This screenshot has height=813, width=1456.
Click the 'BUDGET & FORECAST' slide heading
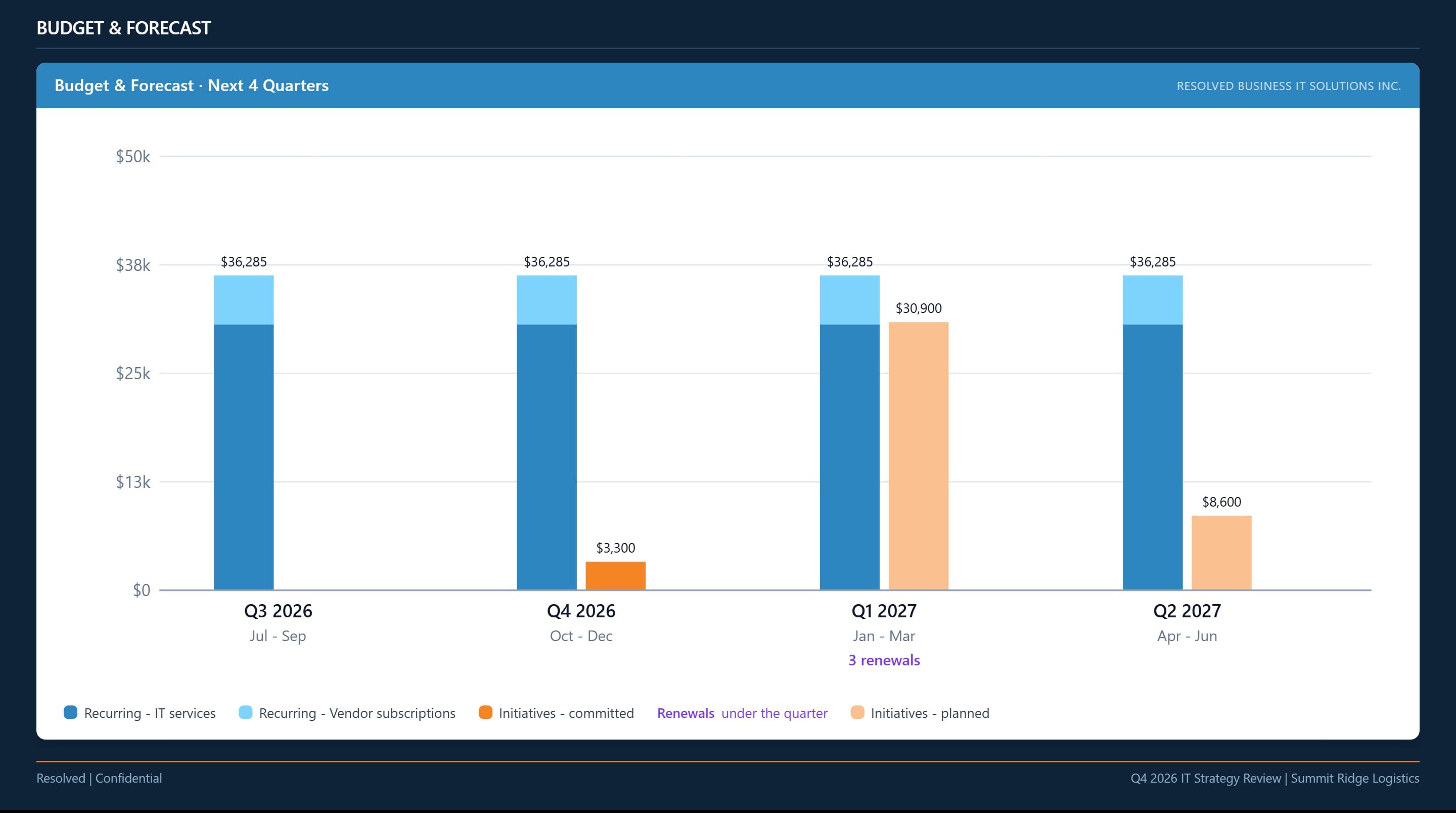click(124, 28)
